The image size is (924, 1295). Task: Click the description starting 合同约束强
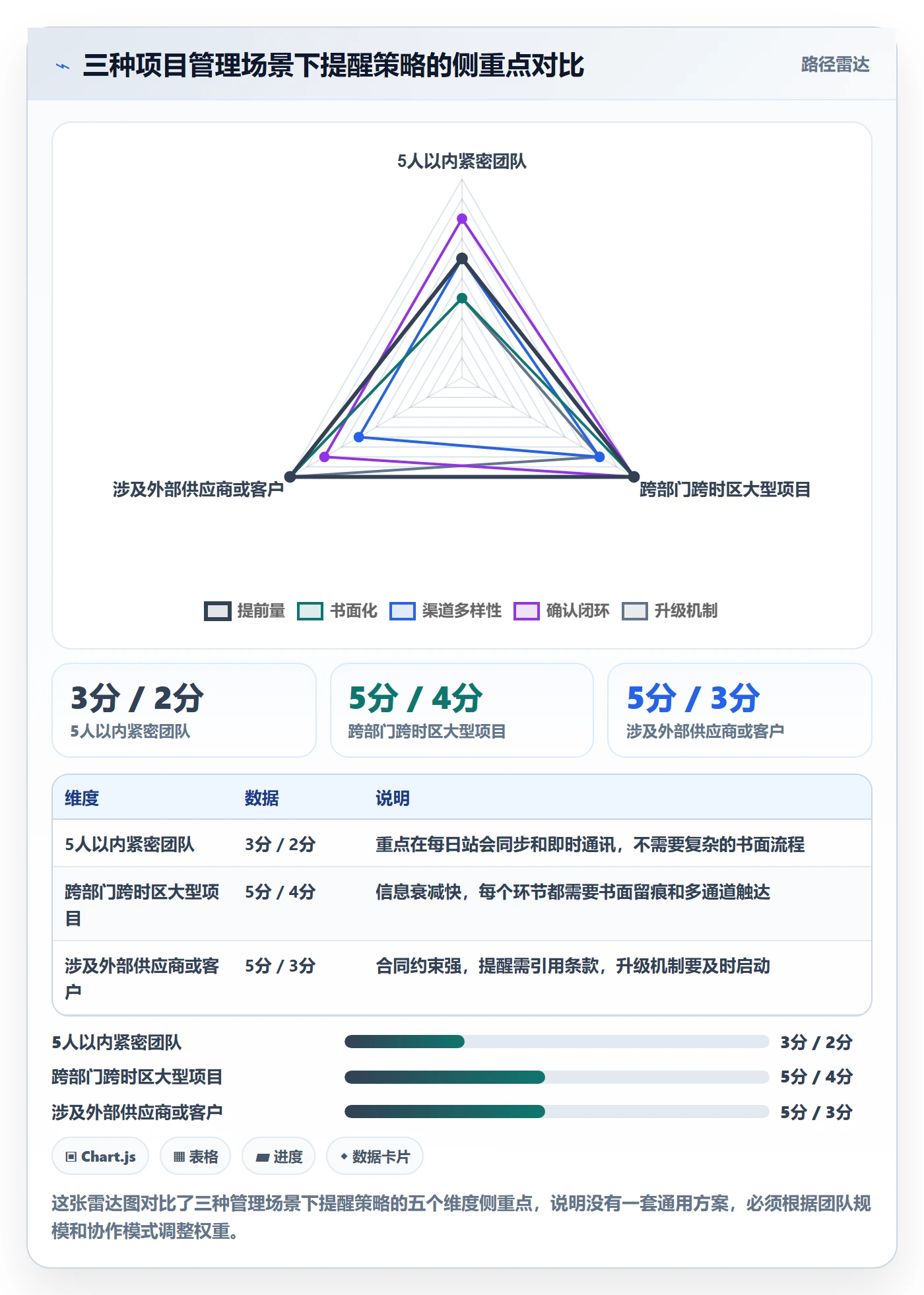(x=573, y=966)
